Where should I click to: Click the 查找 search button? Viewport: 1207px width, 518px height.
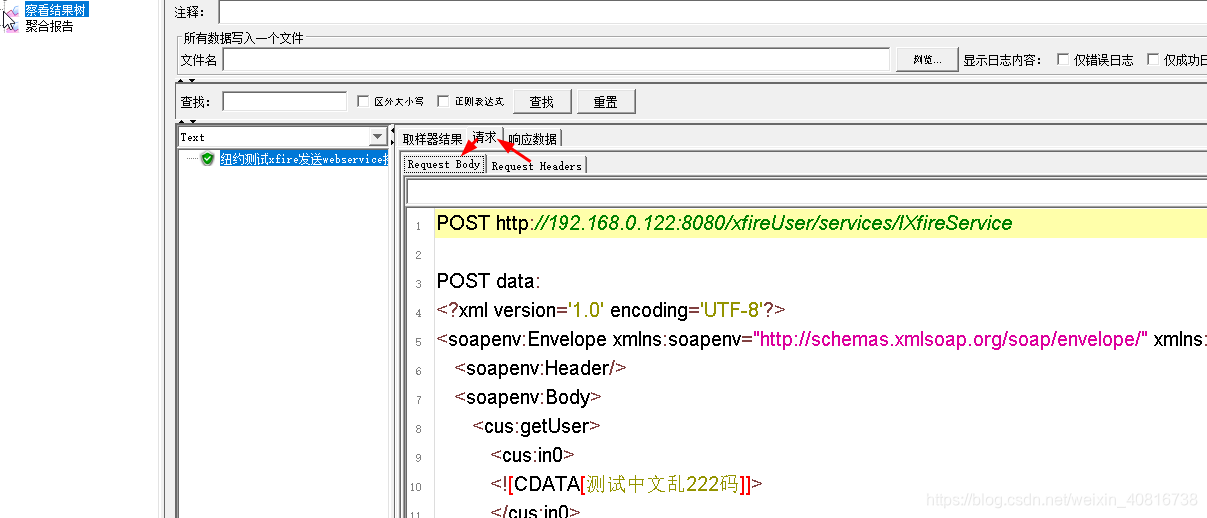[542, 102]
